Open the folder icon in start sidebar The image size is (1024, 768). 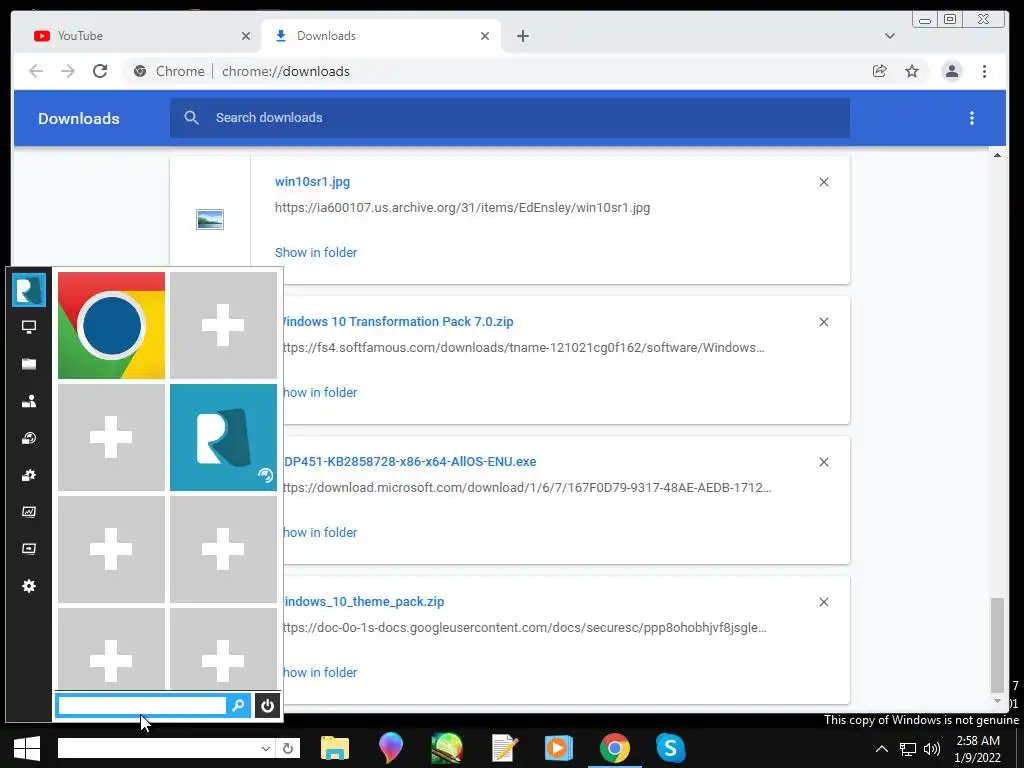tap(29, 364)
